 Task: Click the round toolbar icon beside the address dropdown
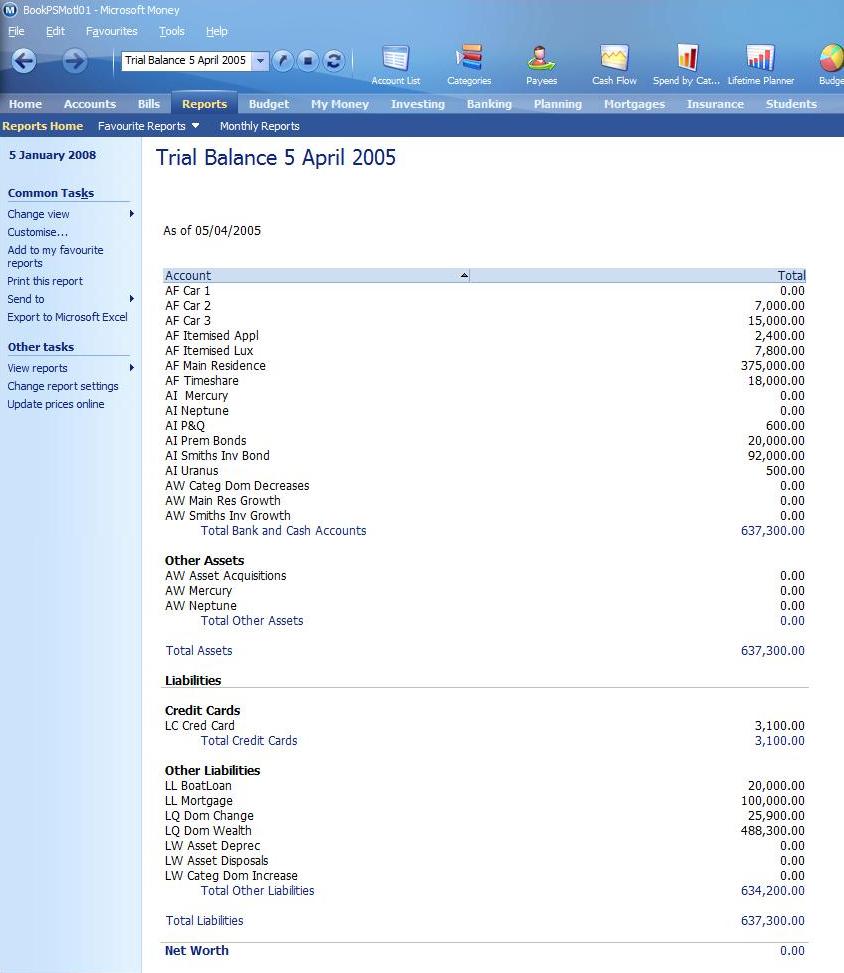click(282, 60)
